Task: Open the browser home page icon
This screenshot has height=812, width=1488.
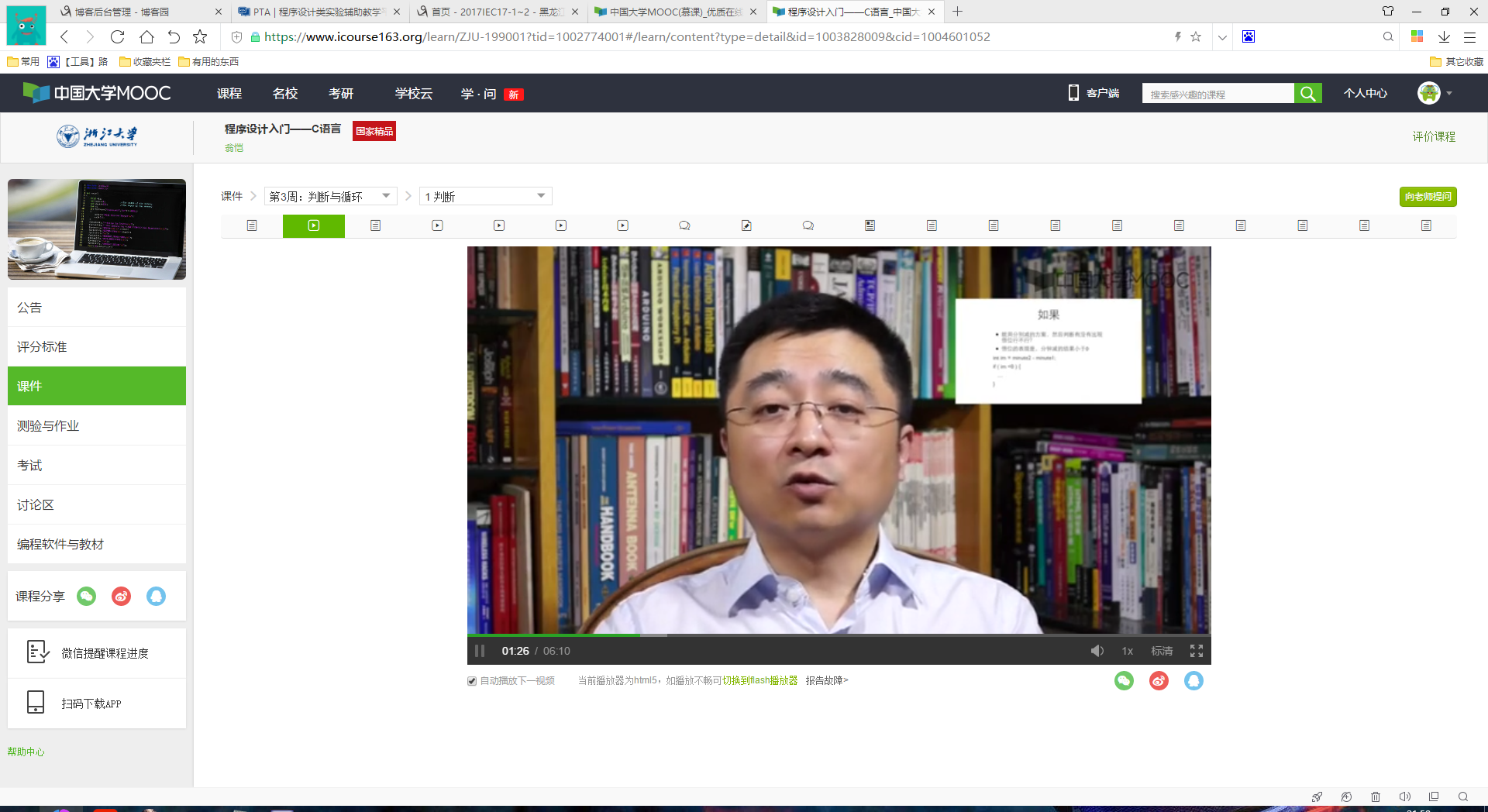Action: pyautogui.click(x=146, y=36)
